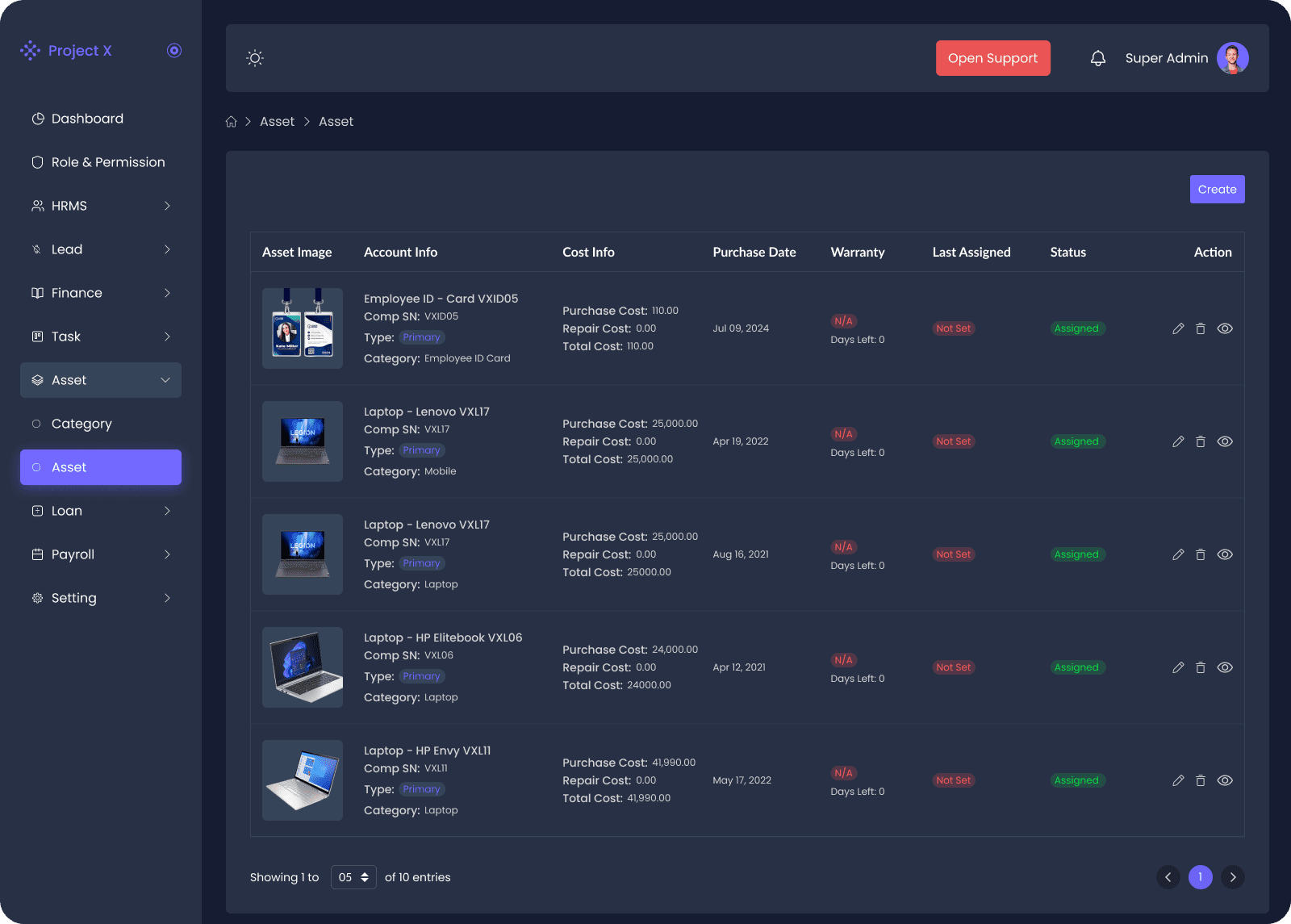Image resolution: width=1291 pixels, height=924 pixels.
Task: Select Category in the Asset submenu
Action: click(x=81, y=424)
